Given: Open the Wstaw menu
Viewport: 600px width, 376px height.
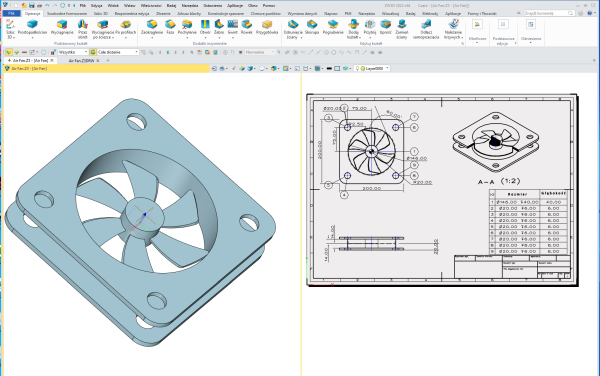Looking at the screenshot, I should (130, 6).
